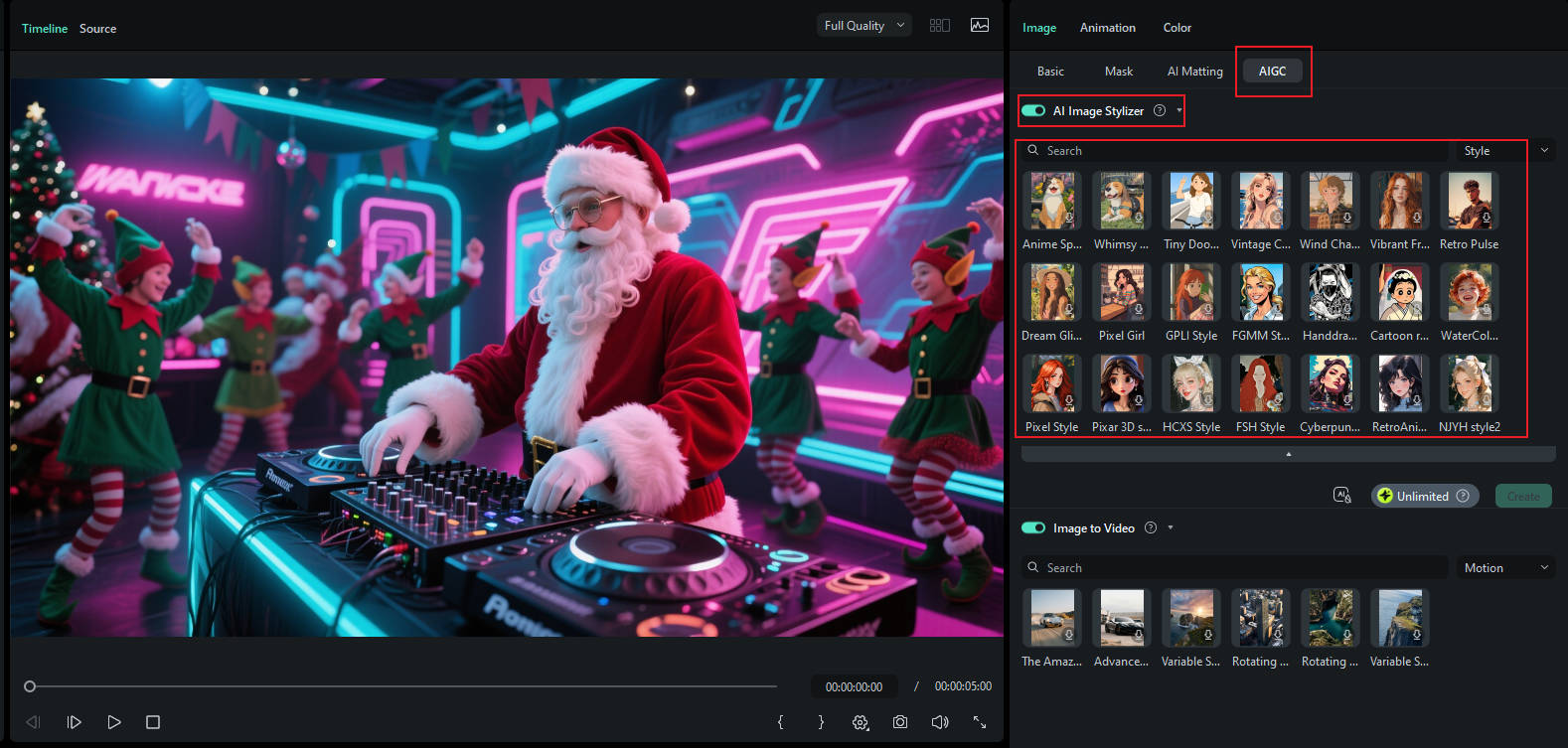Choose the Whimsy style thumbnail
The width and height of the screenshot is (1568, 748).
pyautogui.click(x=1122, y=201)
